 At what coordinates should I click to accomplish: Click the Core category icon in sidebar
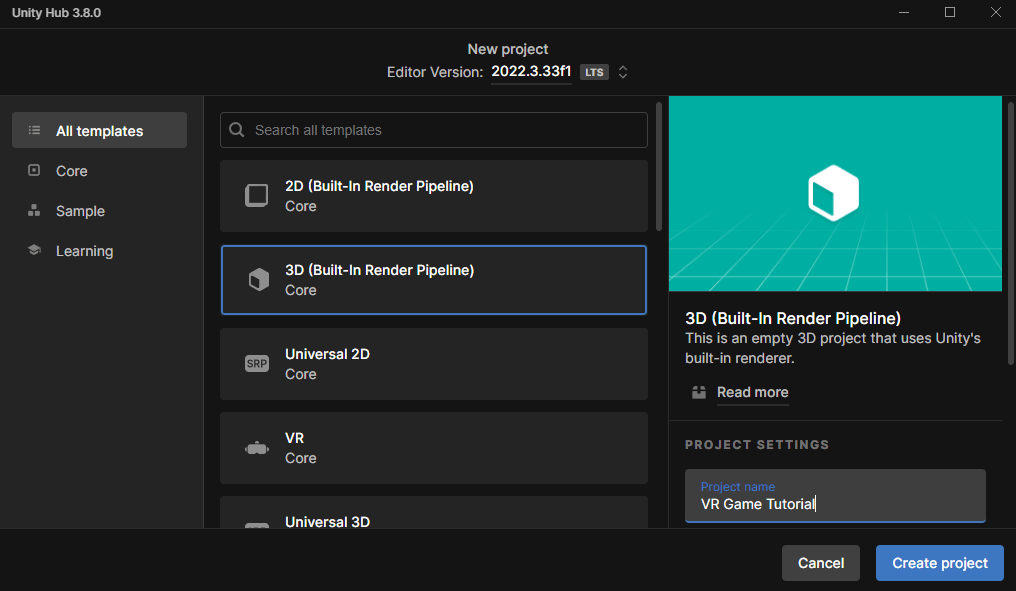[35, 171]
